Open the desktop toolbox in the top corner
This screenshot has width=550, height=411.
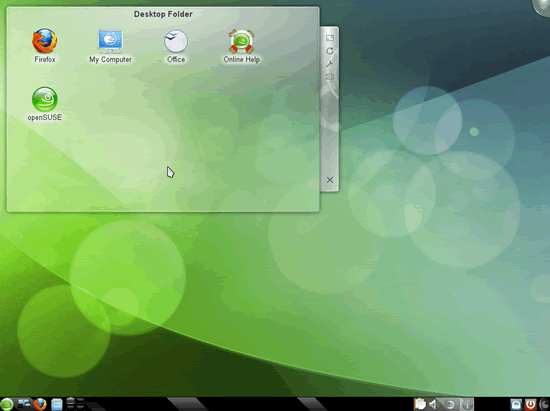coord(542,7)
